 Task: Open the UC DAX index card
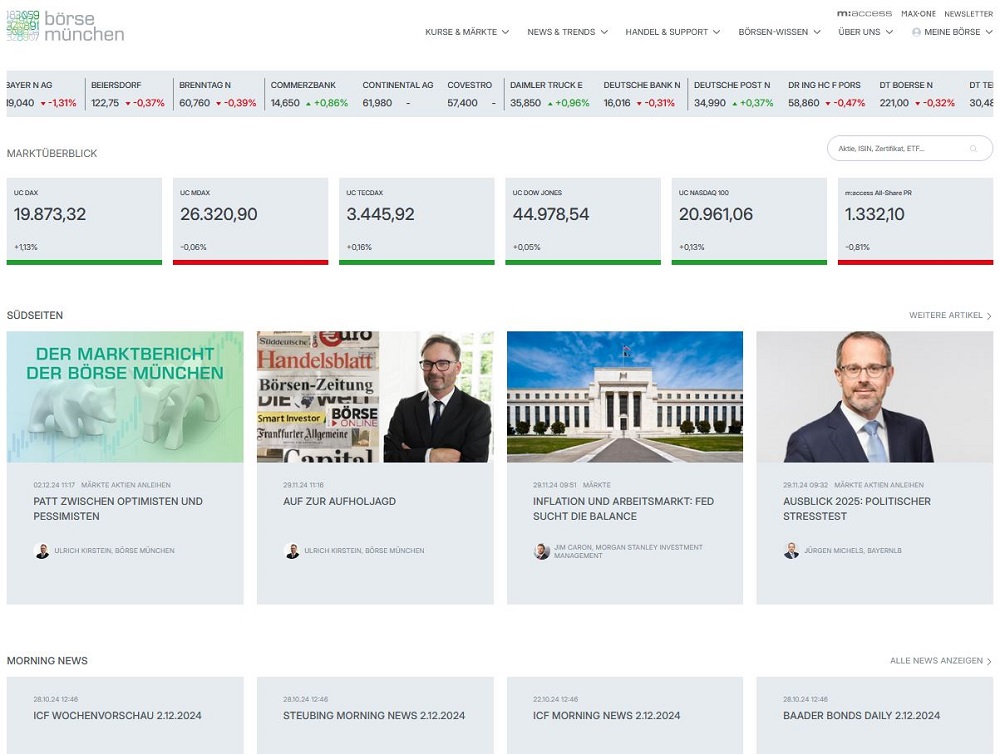coord(84,221)
